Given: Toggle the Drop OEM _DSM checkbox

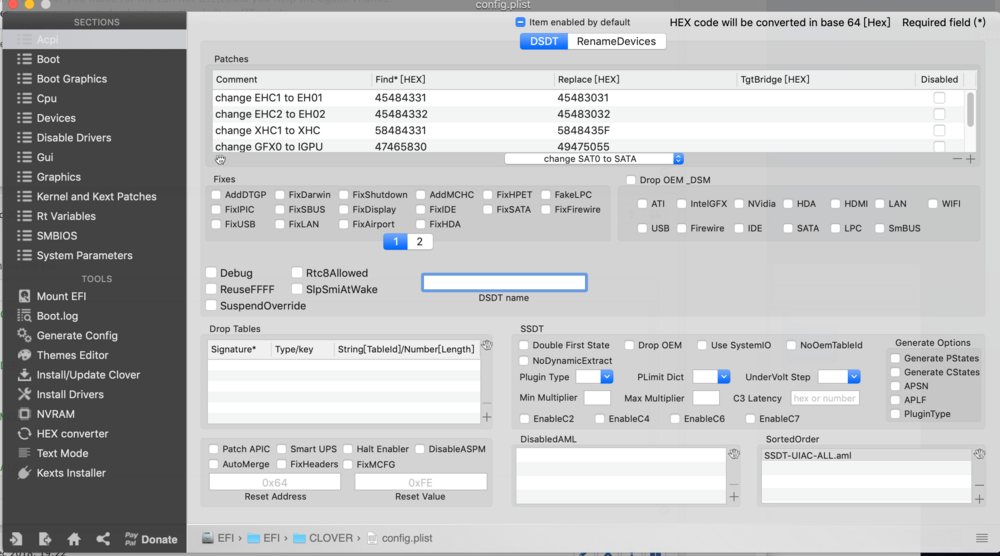Looking at the screenshot, I should coord(630,180).
